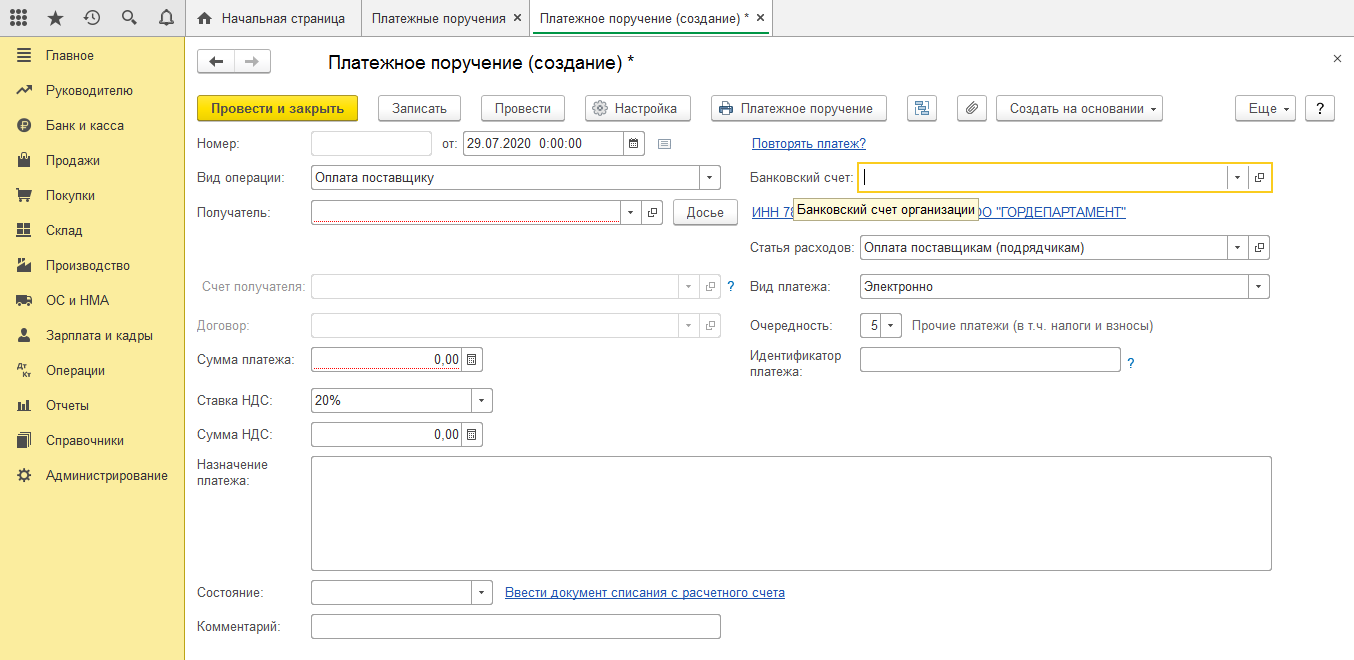Expand Получатель dropdown arrow

[x=631, y=212]
